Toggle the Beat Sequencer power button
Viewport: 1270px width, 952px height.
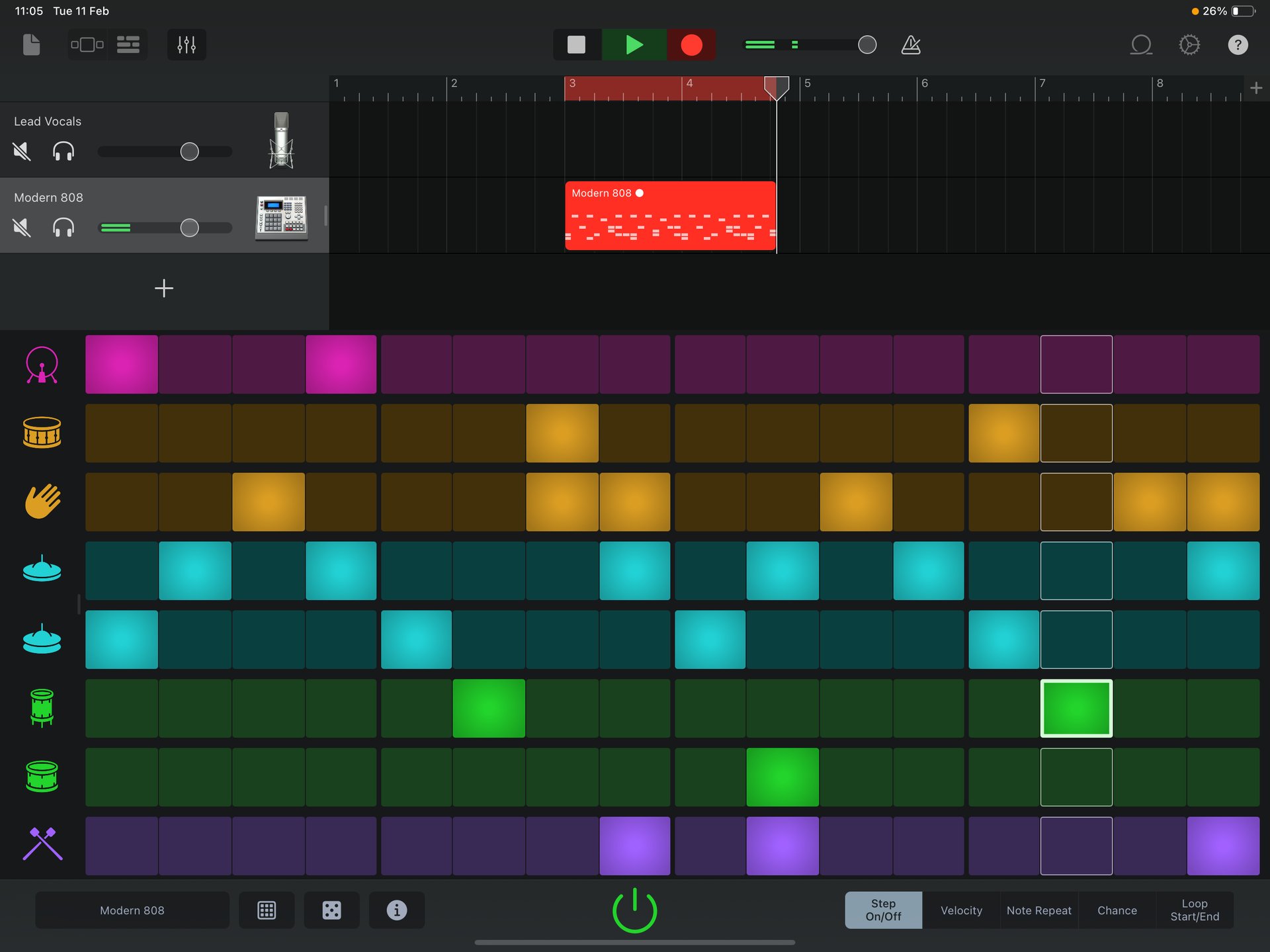pos(634,910)
